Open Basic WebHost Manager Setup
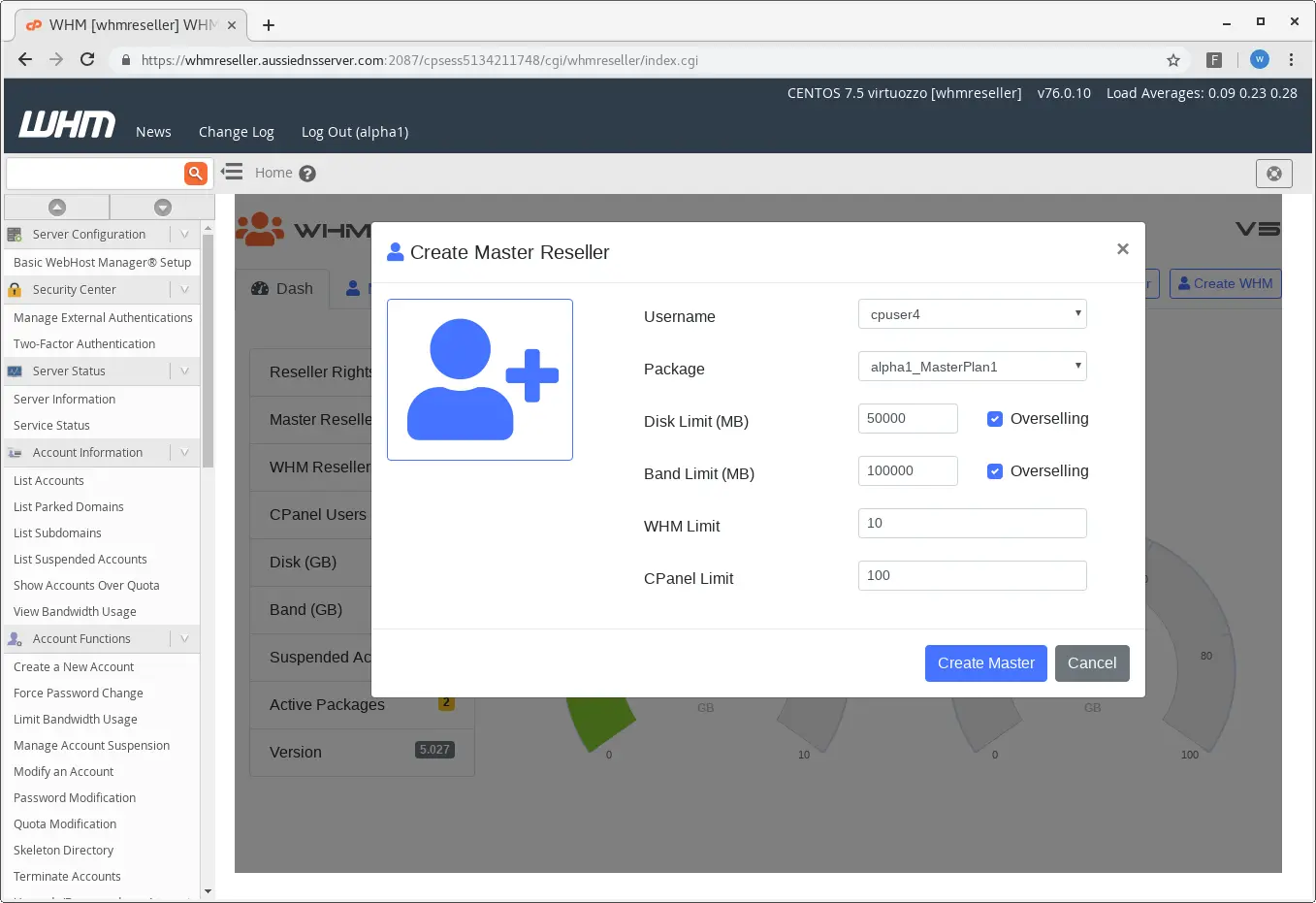 [x=102, y=263]
